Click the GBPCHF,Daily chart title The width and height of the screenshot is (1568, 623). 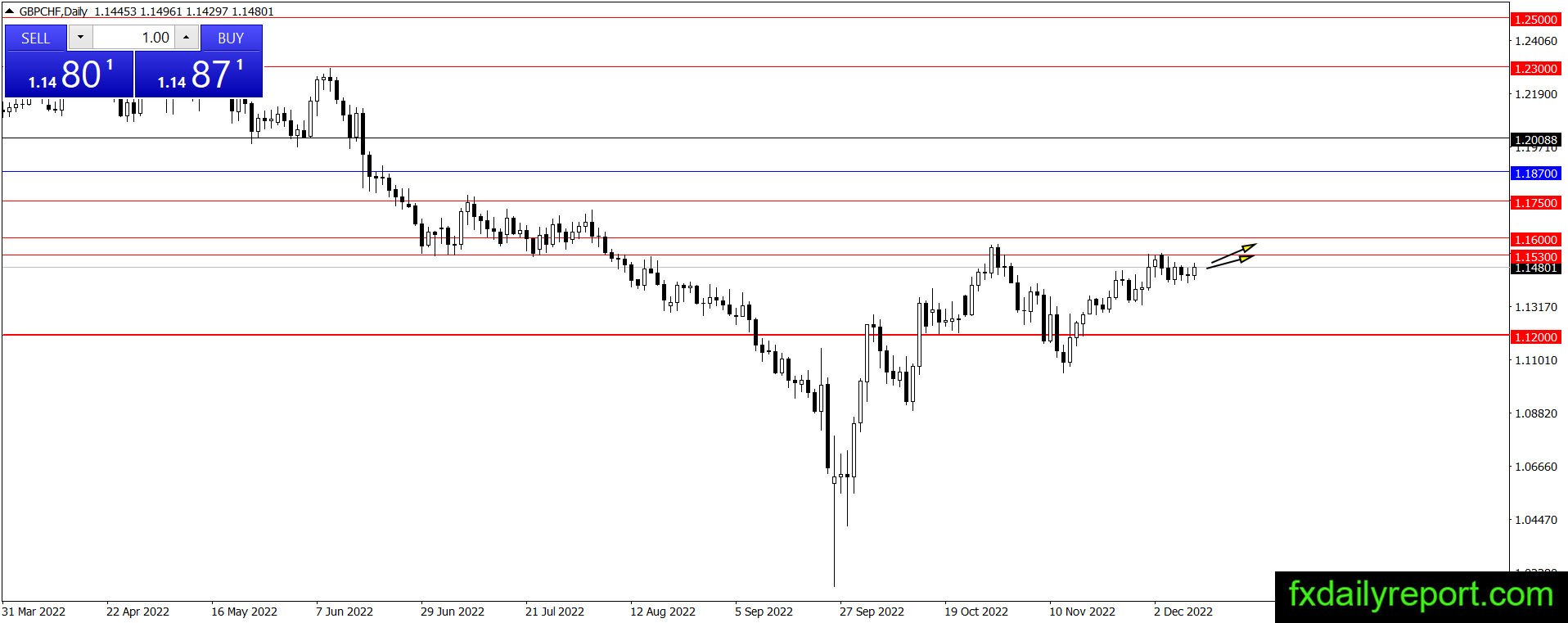(53, 11)
